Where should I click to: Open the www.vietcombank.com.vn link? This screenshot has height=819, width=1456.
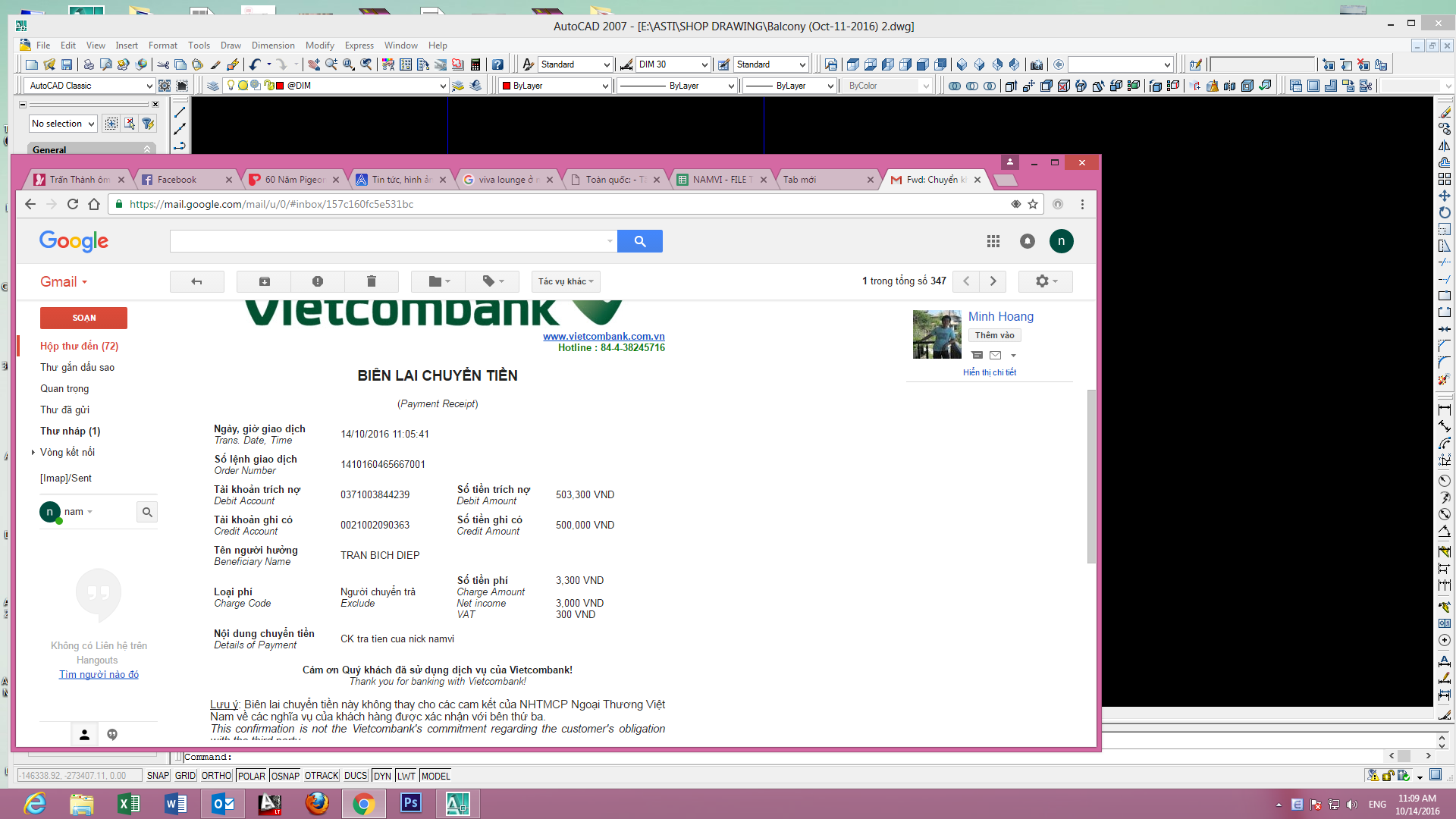pos(604,336)
